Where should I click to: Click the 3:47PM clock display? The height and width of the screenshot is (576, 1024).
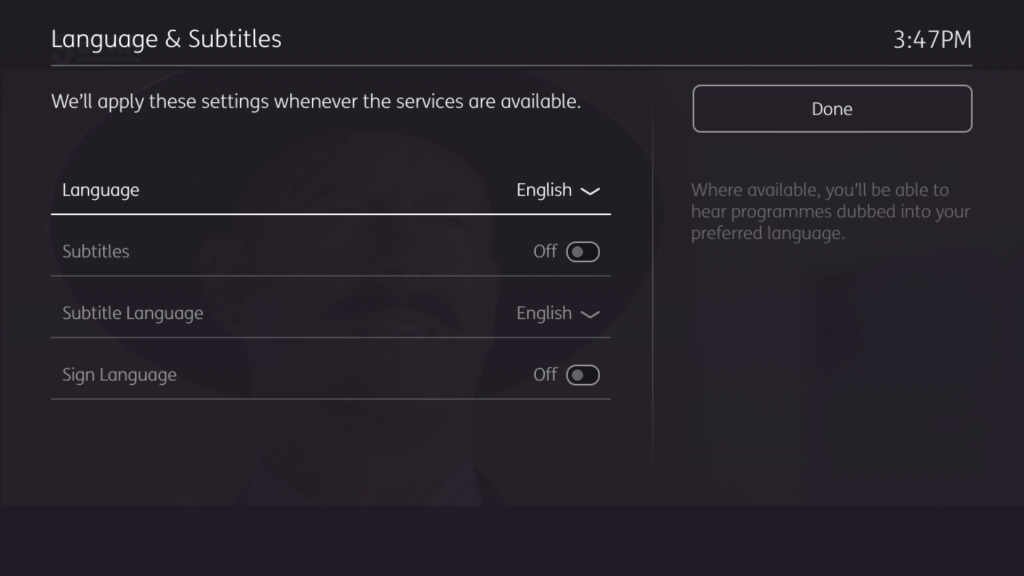(x=932, y=40)
